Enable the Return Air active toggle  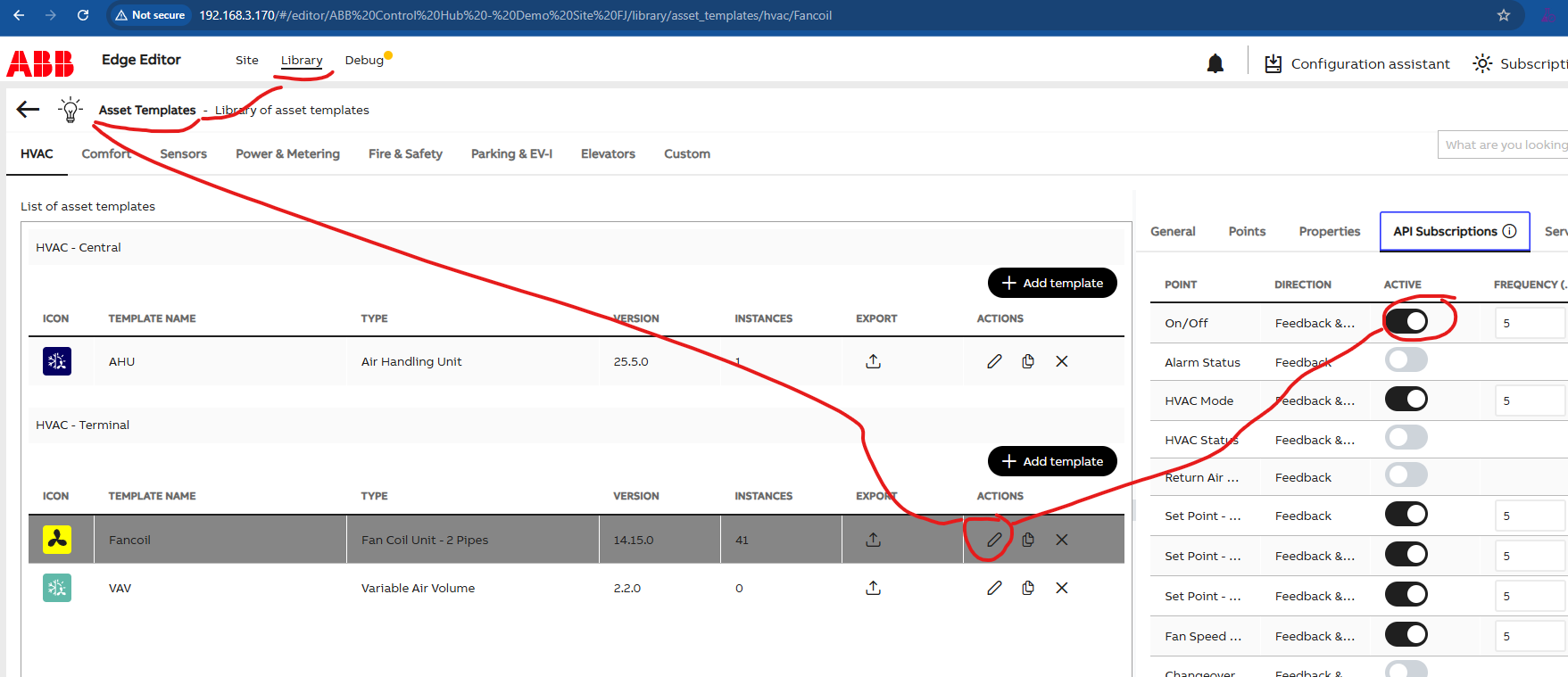pyautogui.click(x=1406, y=475)
